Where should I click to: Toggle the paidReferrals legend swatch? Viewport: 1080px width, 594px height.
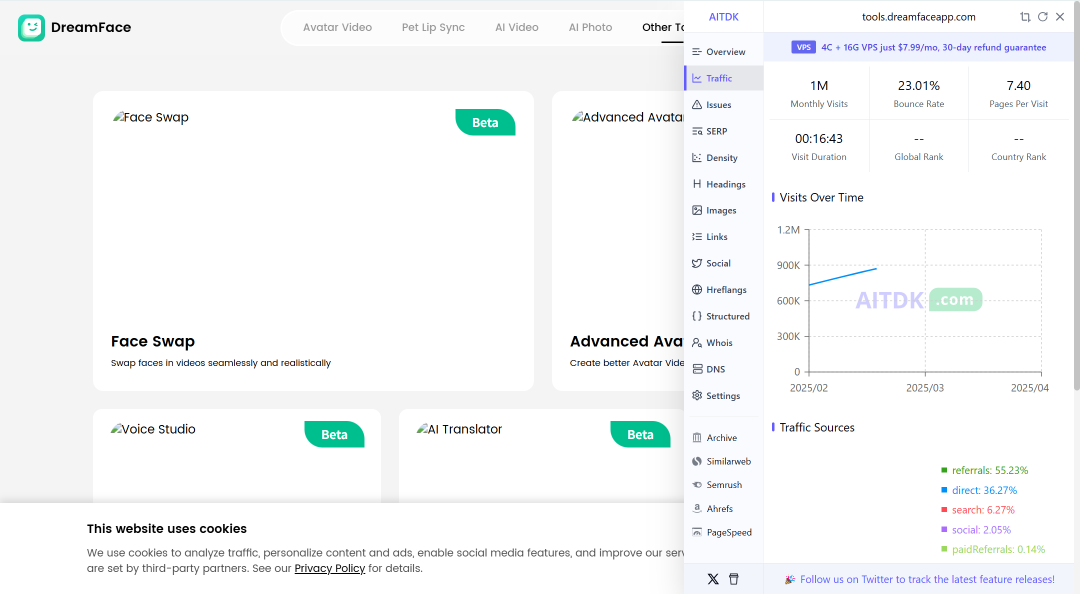click(x=944, y=549)
